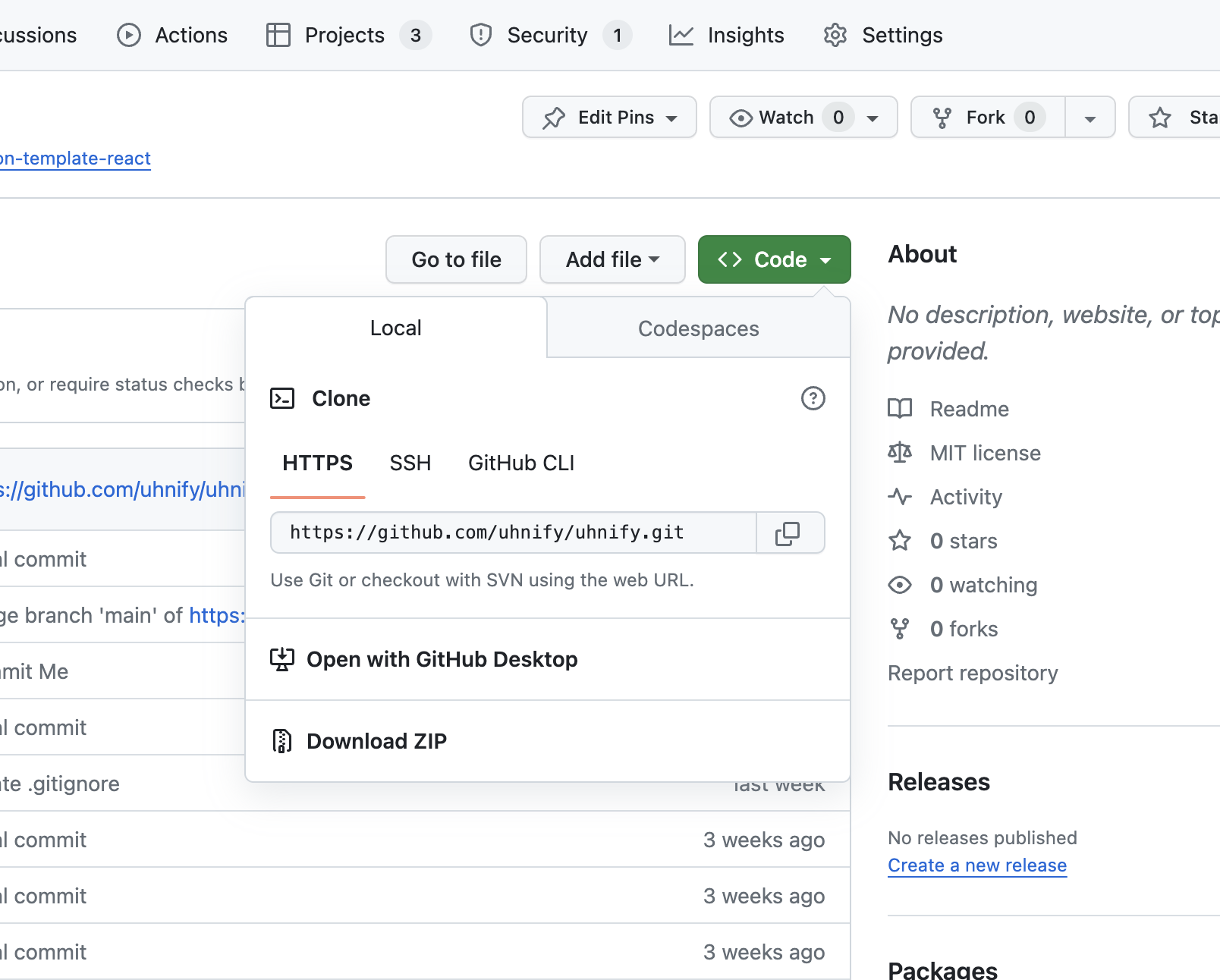Viewport: 1220px width, 980px height.
Task: Open the MIT license link
Action: point(985,453)
